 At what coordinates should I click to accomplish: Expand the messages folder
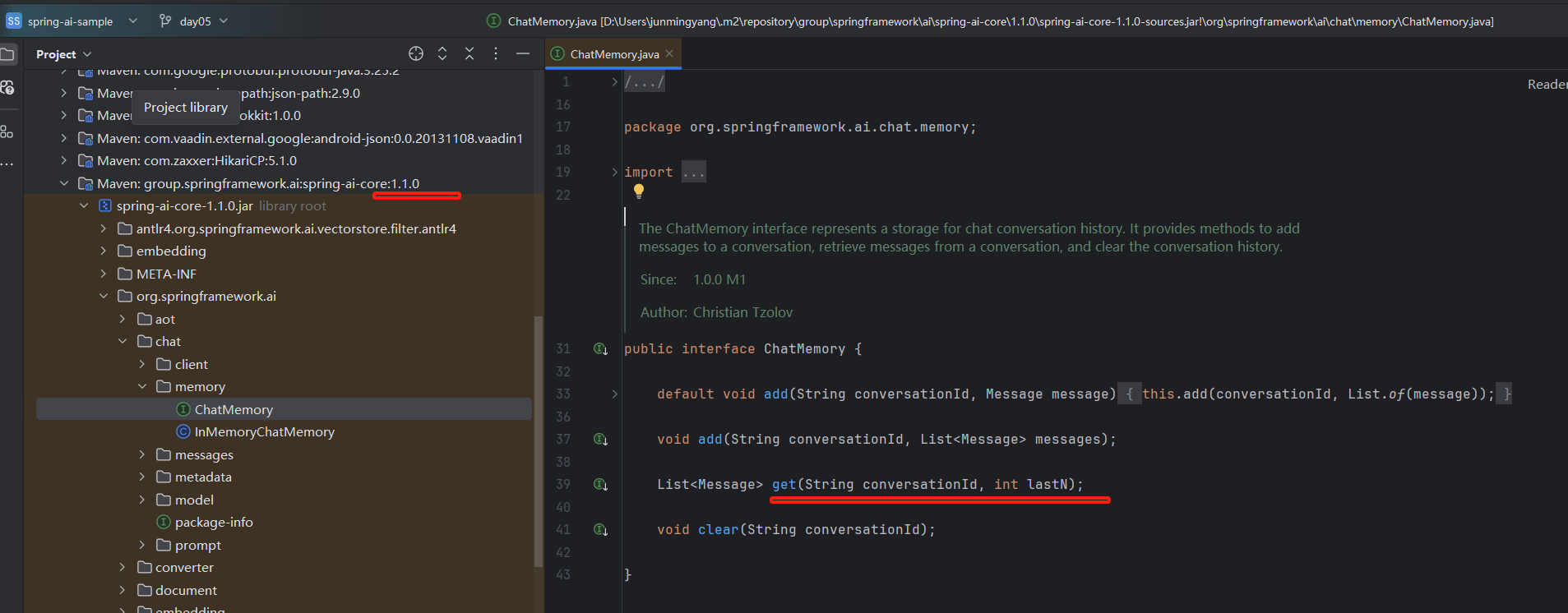(x=142, y=454)
